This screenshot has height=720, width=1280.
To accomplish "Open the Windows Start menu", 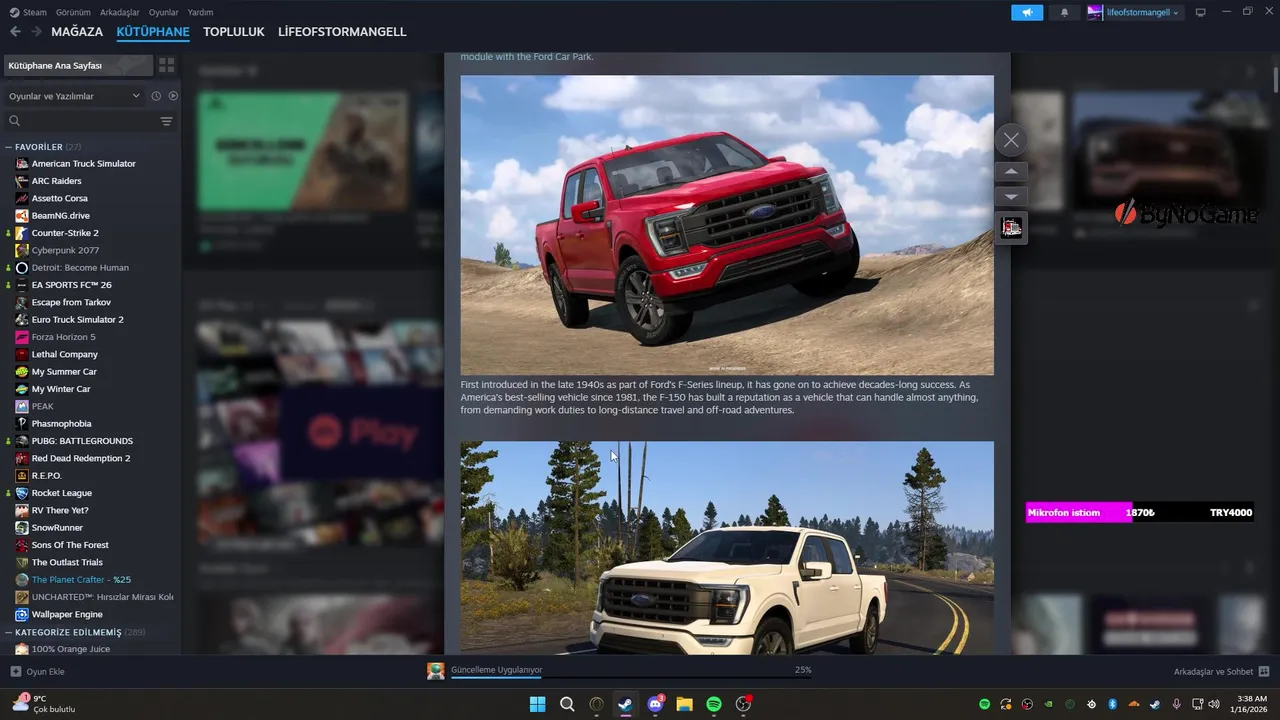I will pyautogui.click(x=537, y=704).
